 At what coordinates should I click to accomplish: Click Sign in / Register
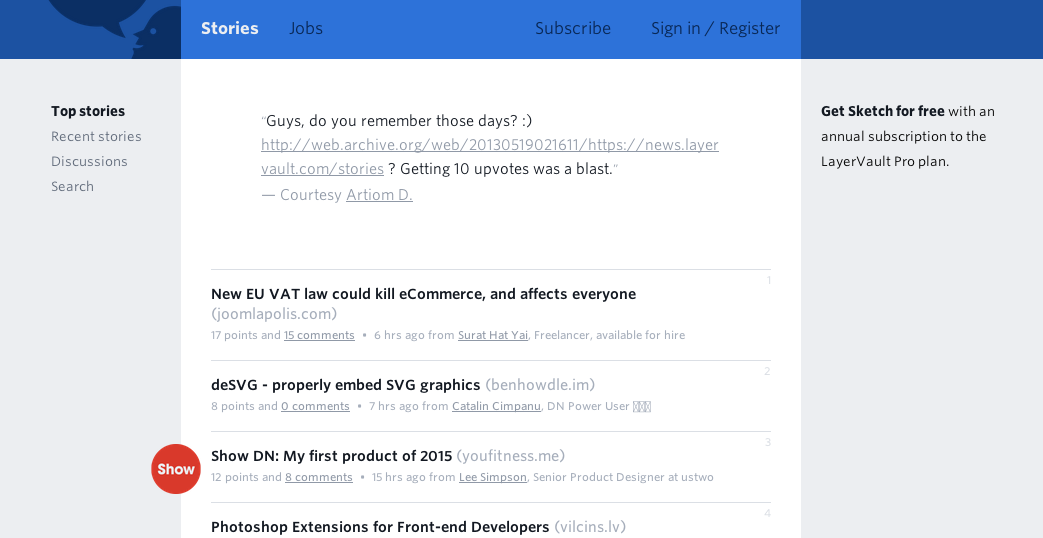[x=715, y=28]
